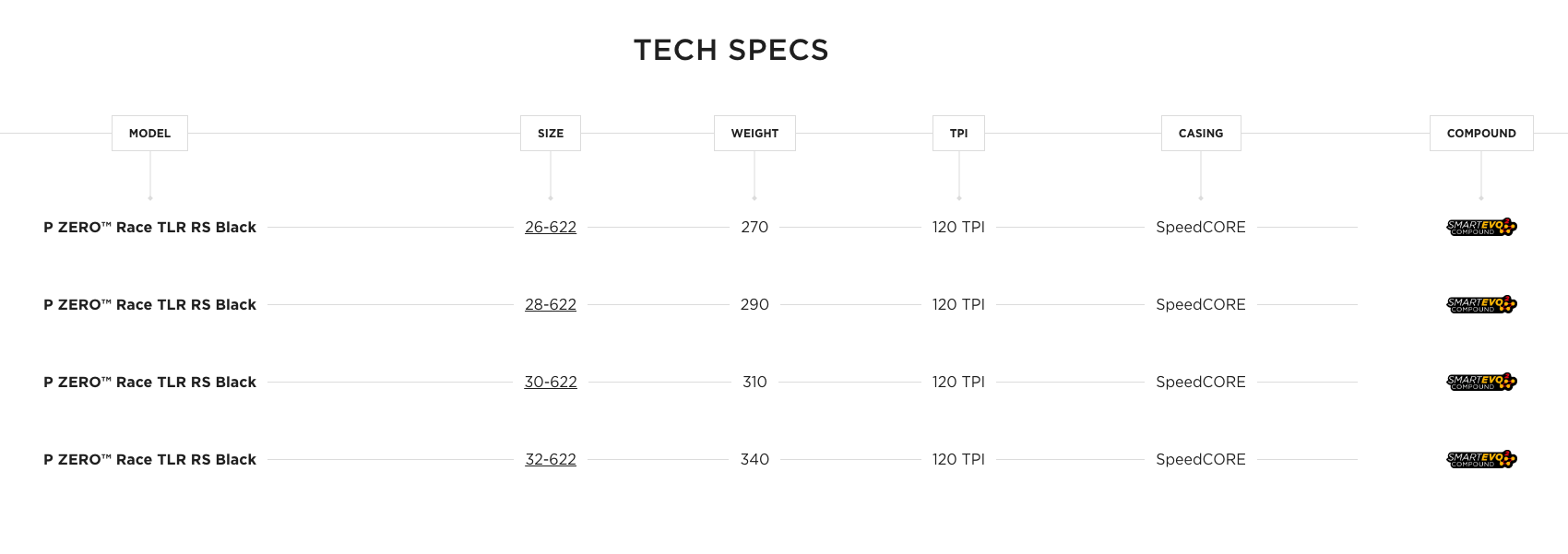Viewport: 1568px width, 554px height.
Task: Open the 32-622 size link
Action: click(x=551, y=459)
